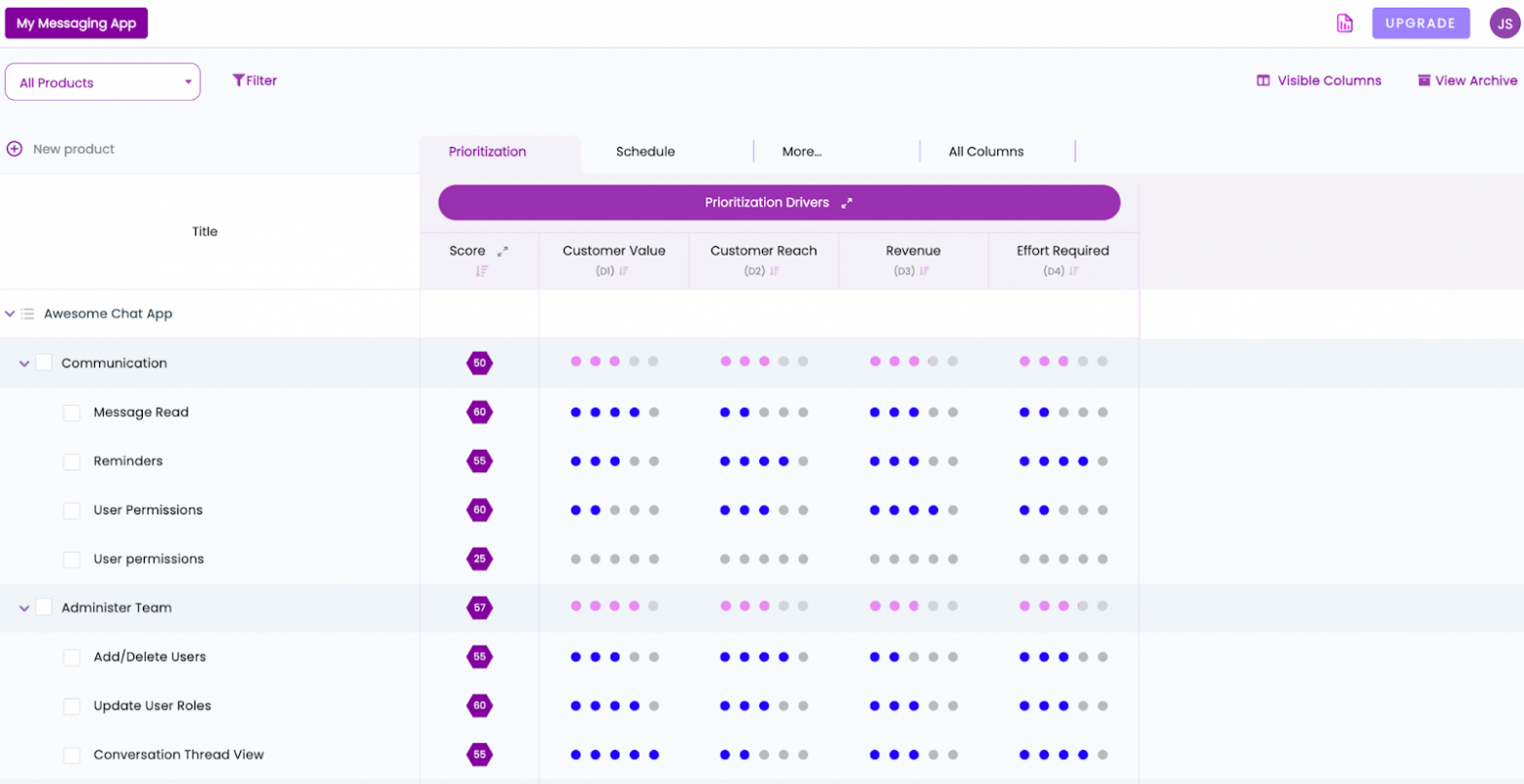1524x784 pixels.
Task: Expand the Prioritization Drivers header arrows icon
Action: pos(847,203)
